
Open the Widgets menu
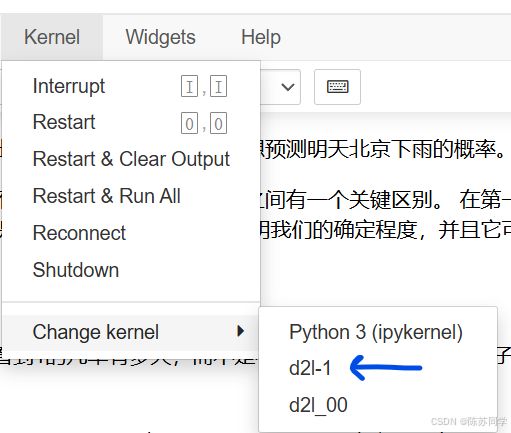tap(160, 37)
